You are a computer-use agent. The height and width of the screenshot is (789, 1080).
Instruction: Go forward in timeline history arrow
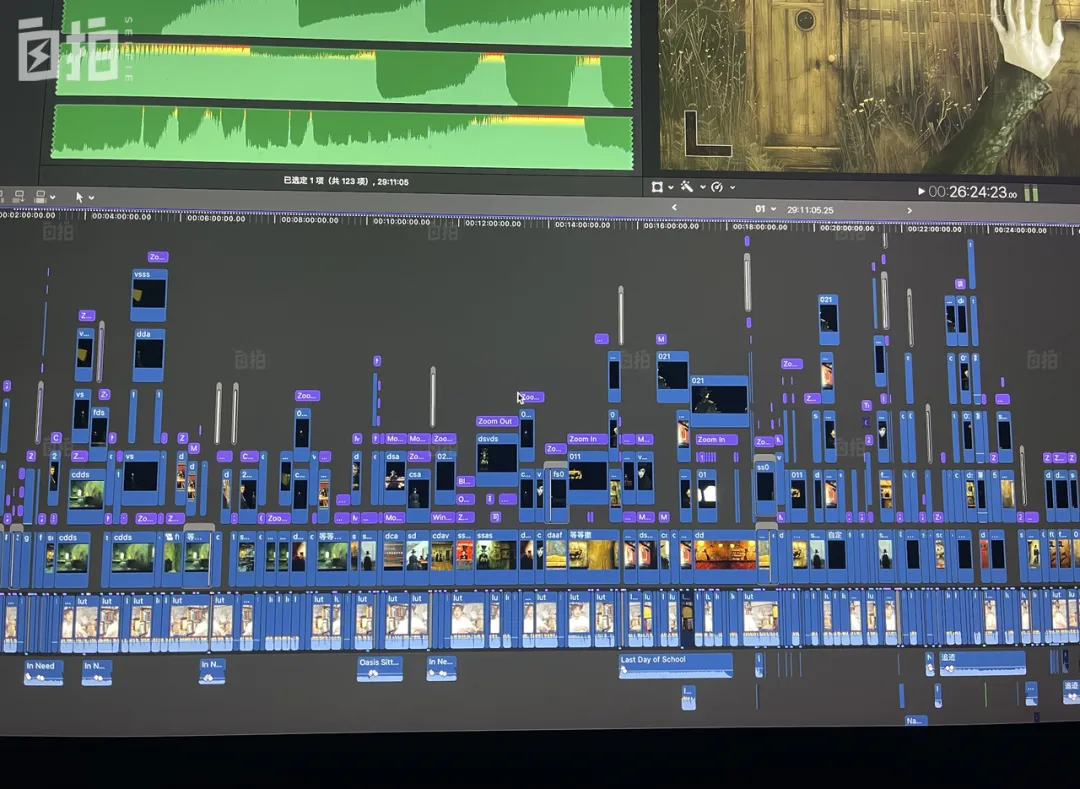(x=909, y=210)
